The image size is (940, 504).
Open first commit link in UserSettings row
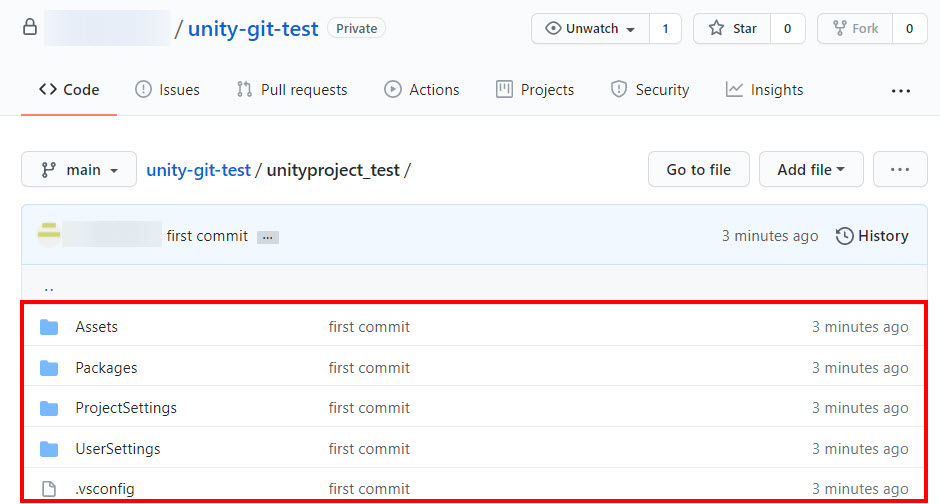[x=369, y=449]
